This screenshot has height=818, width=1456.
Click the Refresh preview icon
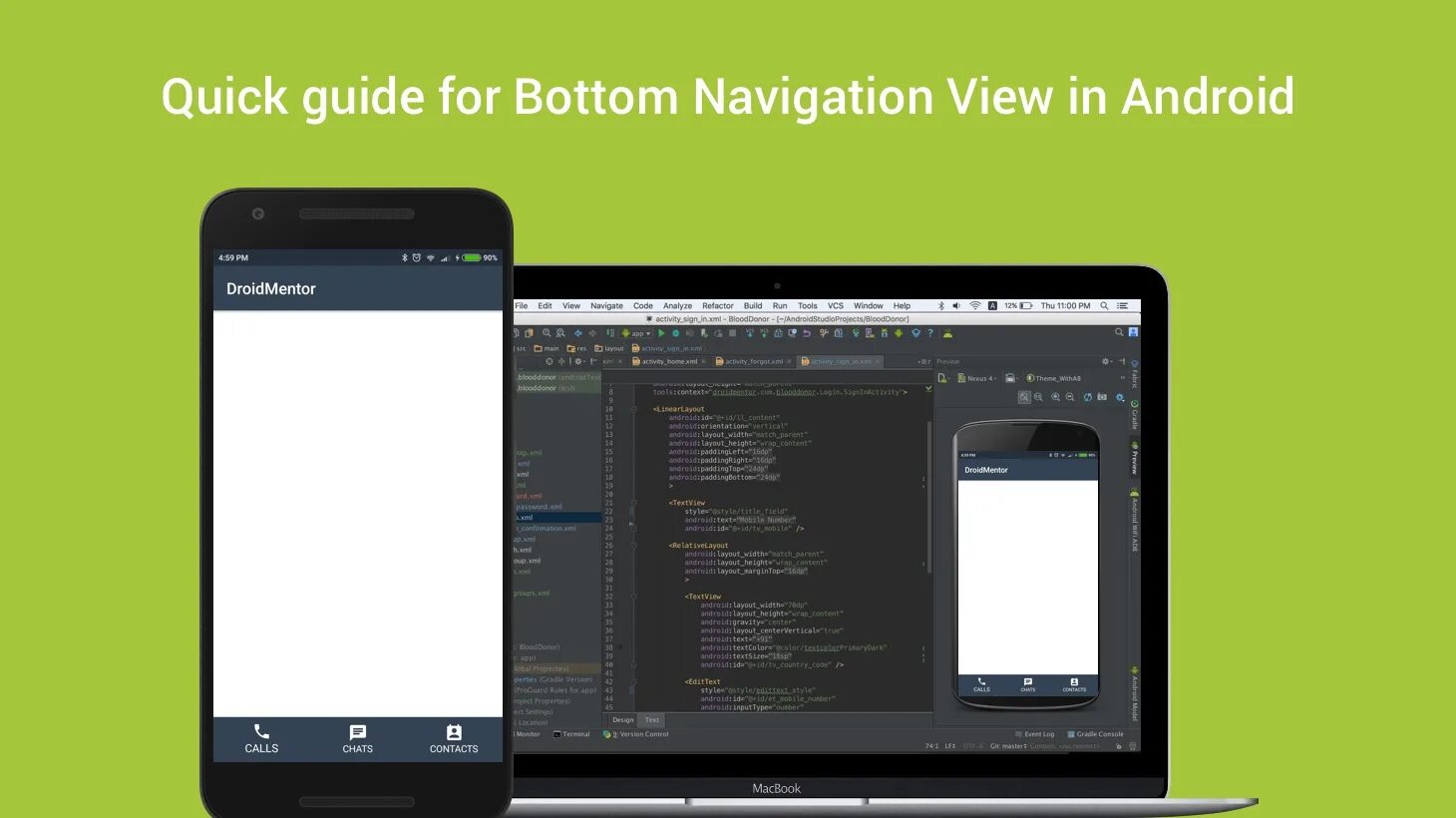pyautogui.click(x=1088, y=397)
